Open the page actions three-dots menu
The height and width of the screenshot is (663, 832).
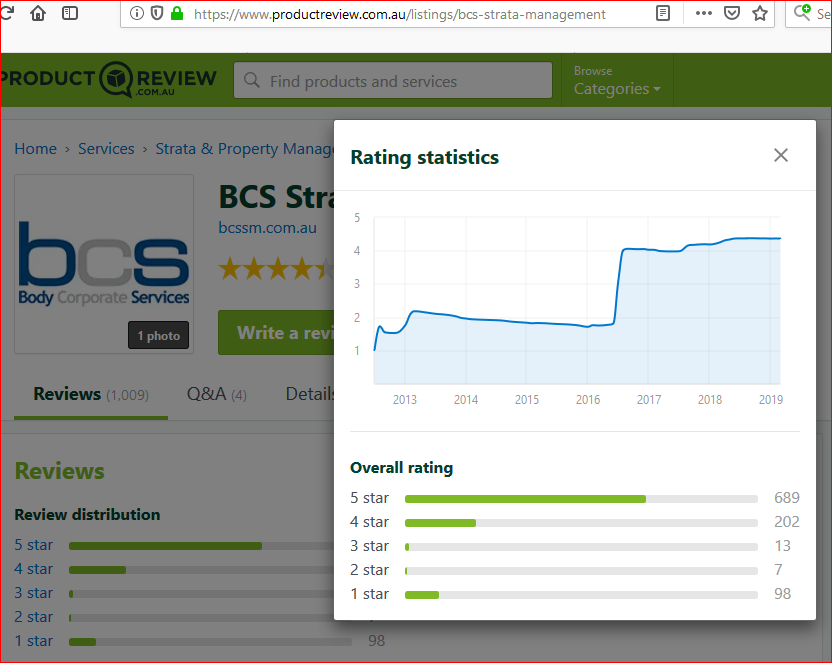pyautogui.click(x=703, y=14)
